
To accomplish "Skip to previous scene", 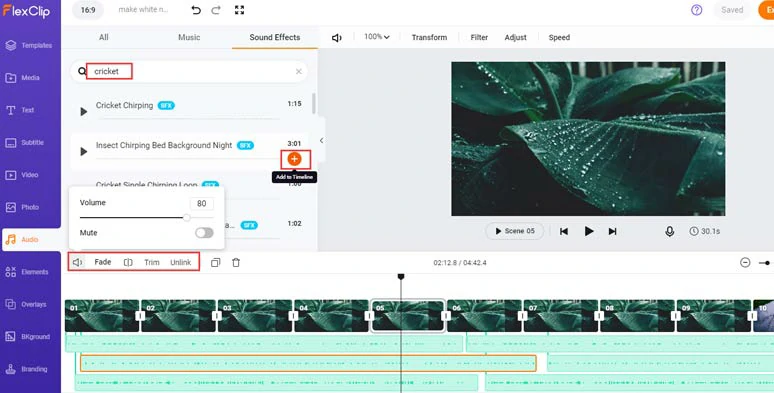I will (564, 231).
